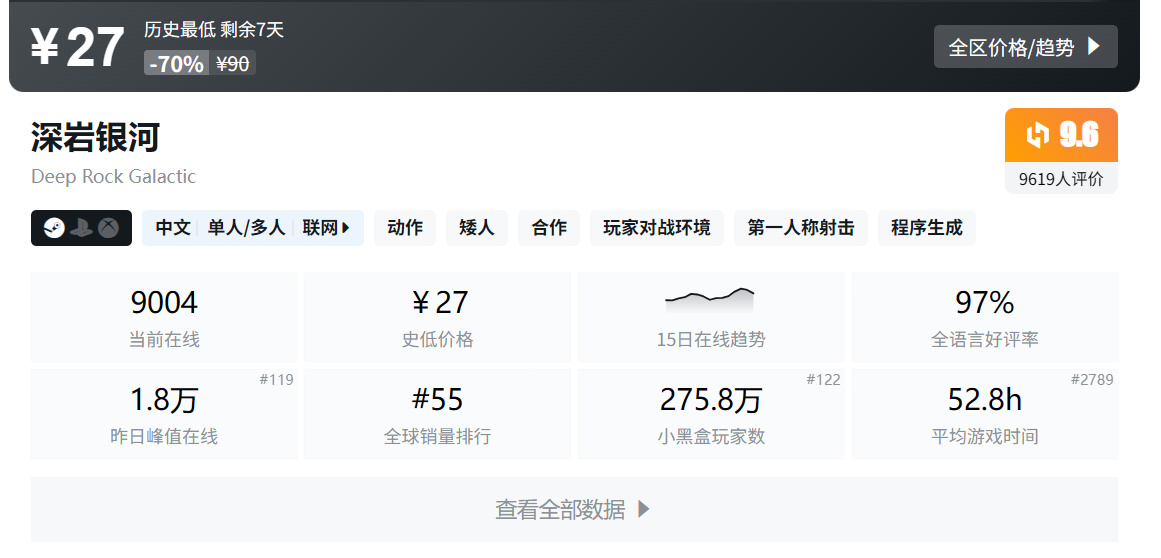Screen dimensions: 1161x558
Task: Select the 合作 tag
Action: coord(549,228)
